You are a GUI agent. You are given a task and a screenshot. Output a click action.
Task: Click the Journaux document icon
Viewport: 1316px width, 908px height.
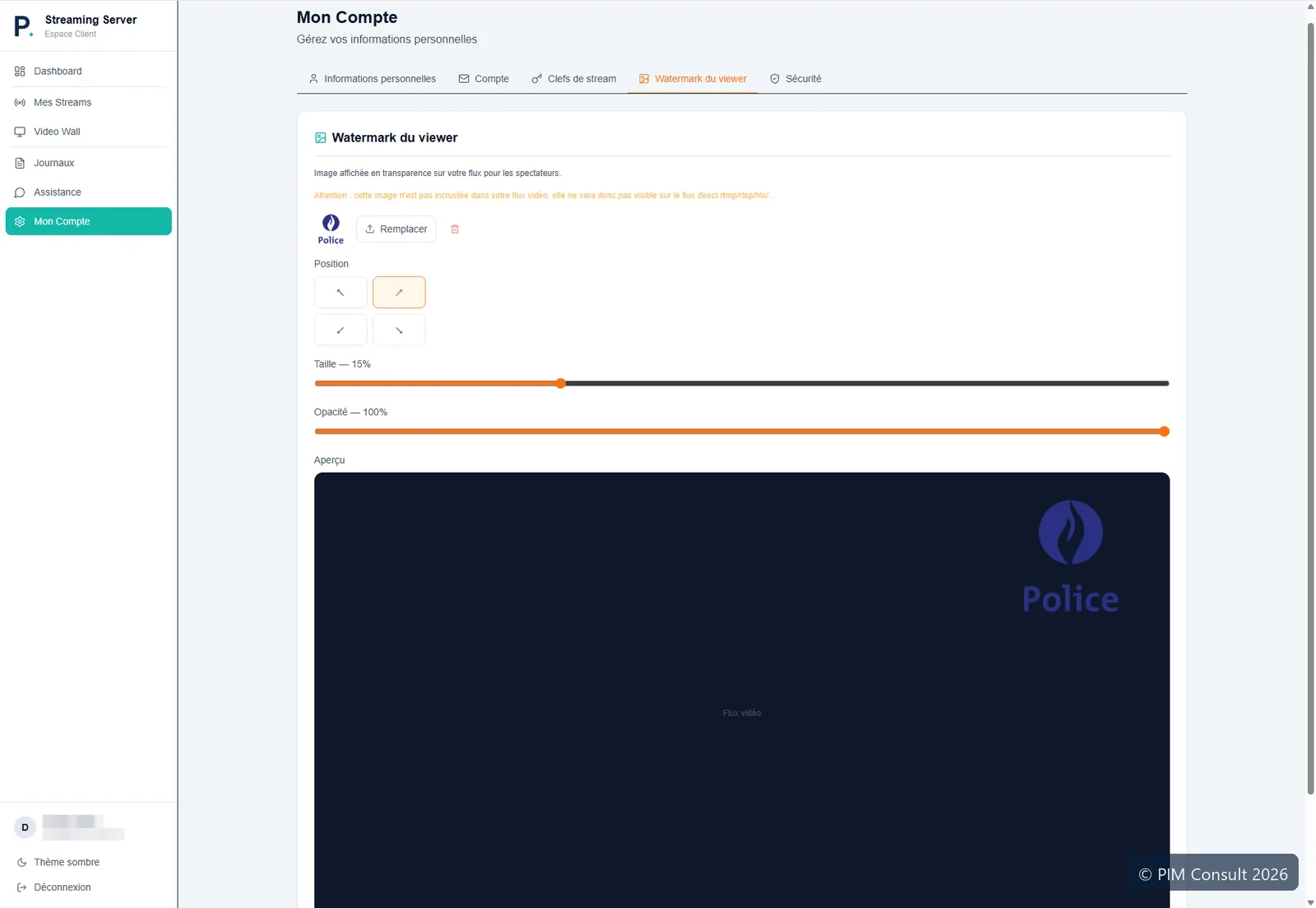(x=20, y=163)
